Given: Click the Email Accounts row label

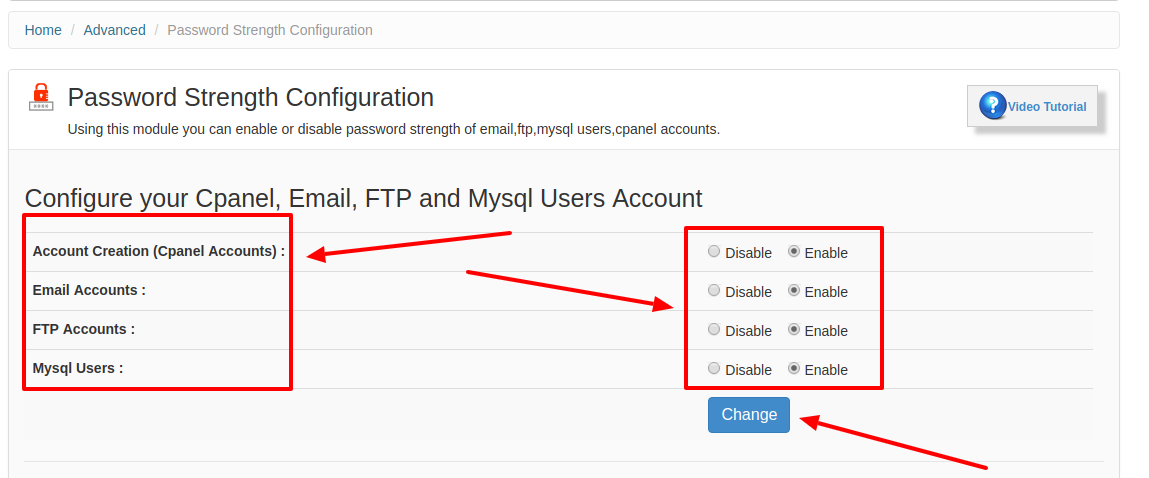Looking at the screenshot, I should coord(89,290).
